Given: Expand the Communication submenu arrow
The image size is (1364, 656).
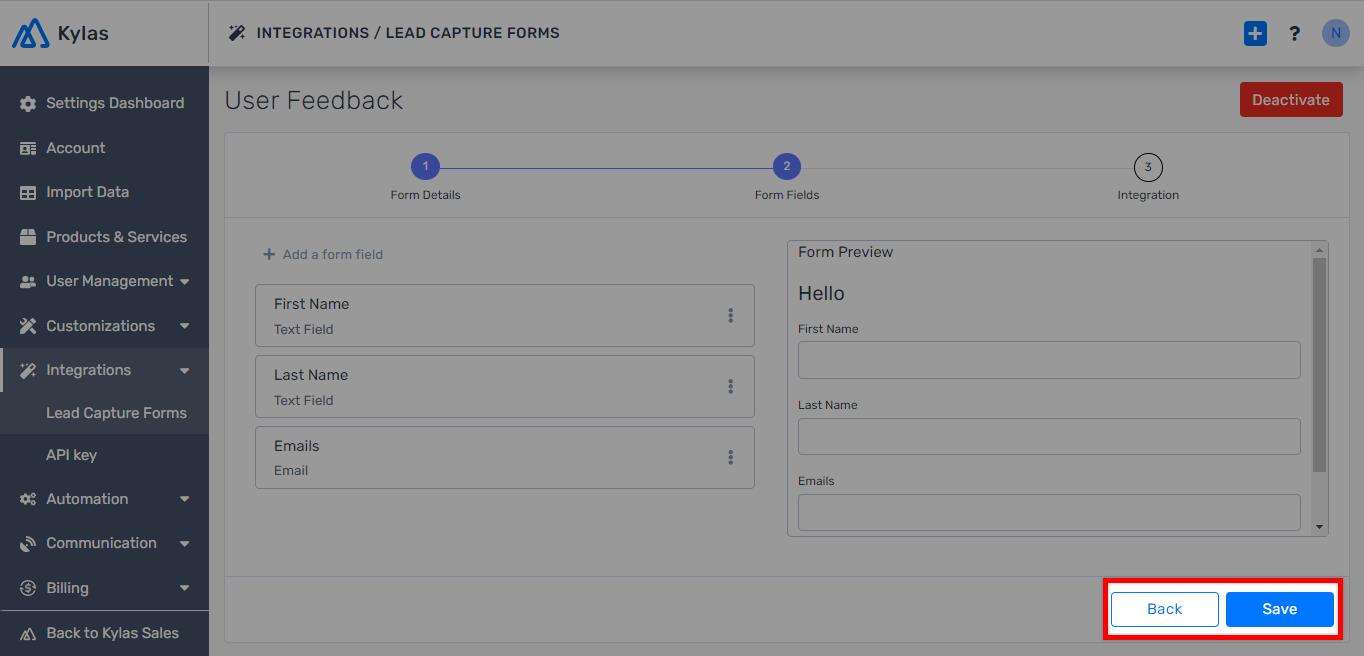Looking at the screenshot, I should [185, 544].
